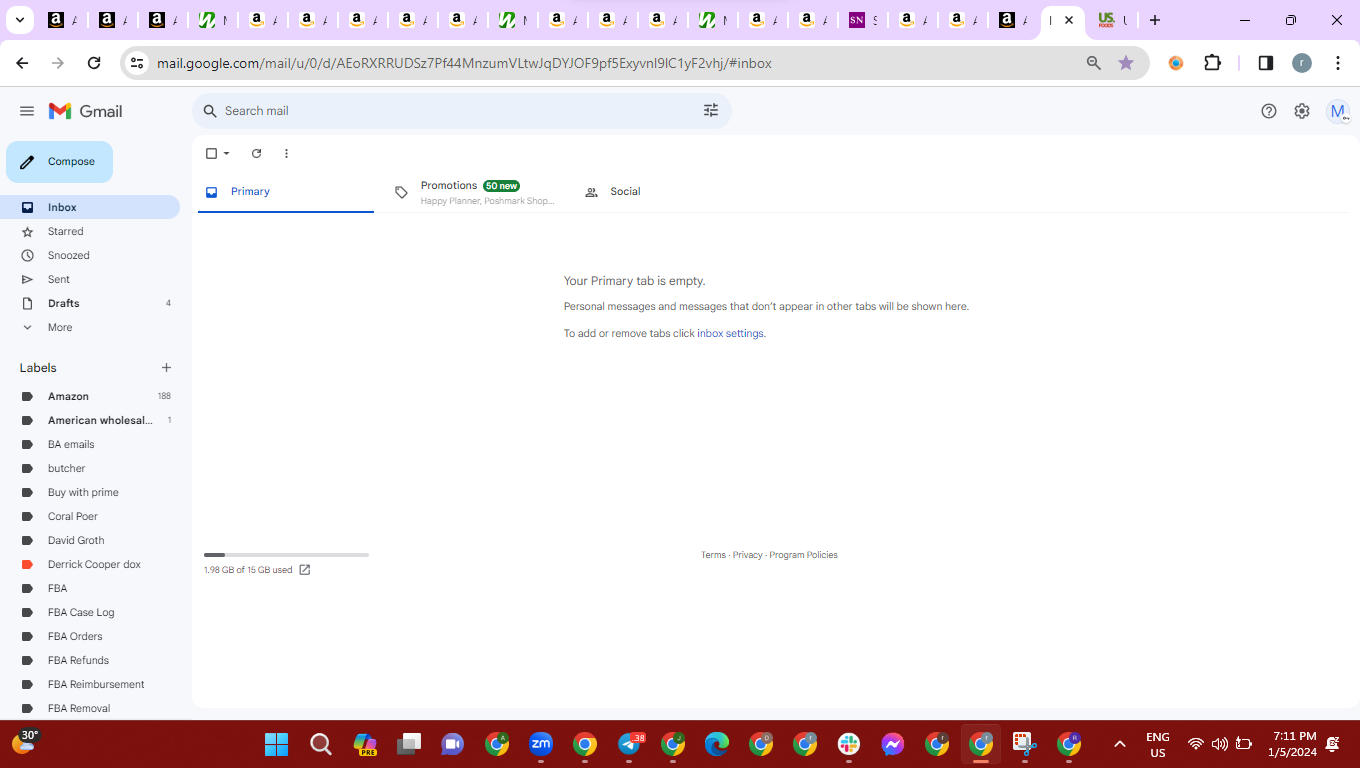Open Gmail Support help icon

(x=1269, y=111)
